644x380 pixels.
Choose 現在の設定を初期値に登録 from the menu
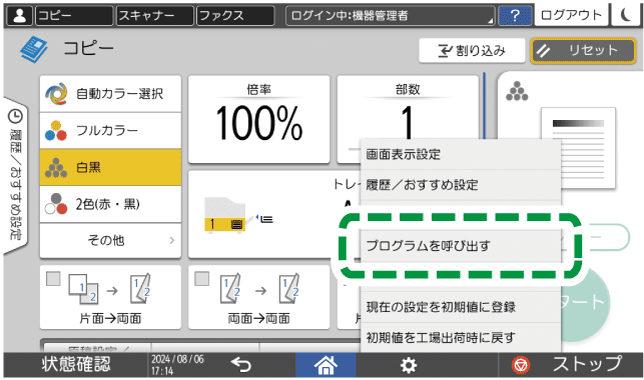coord(461,307)
